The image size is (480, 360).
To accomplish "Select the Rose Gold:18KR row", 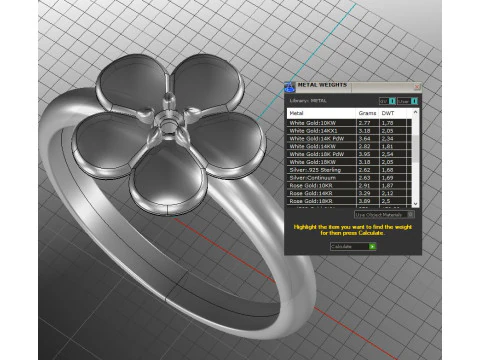I will (x=349, y=201).
